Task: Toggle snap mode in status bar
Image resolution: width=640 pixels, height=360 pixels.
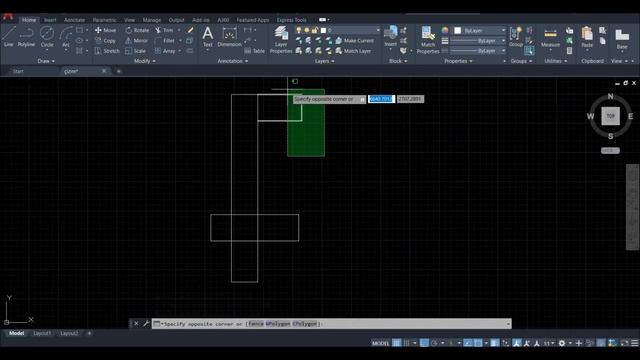Action: coord(407,343)
